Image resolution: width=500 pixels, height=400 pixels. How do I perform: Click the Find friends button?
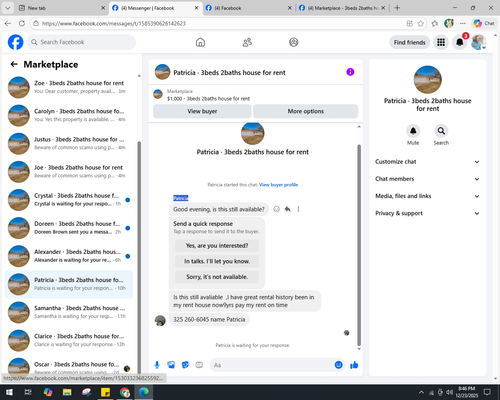[410, 42]
